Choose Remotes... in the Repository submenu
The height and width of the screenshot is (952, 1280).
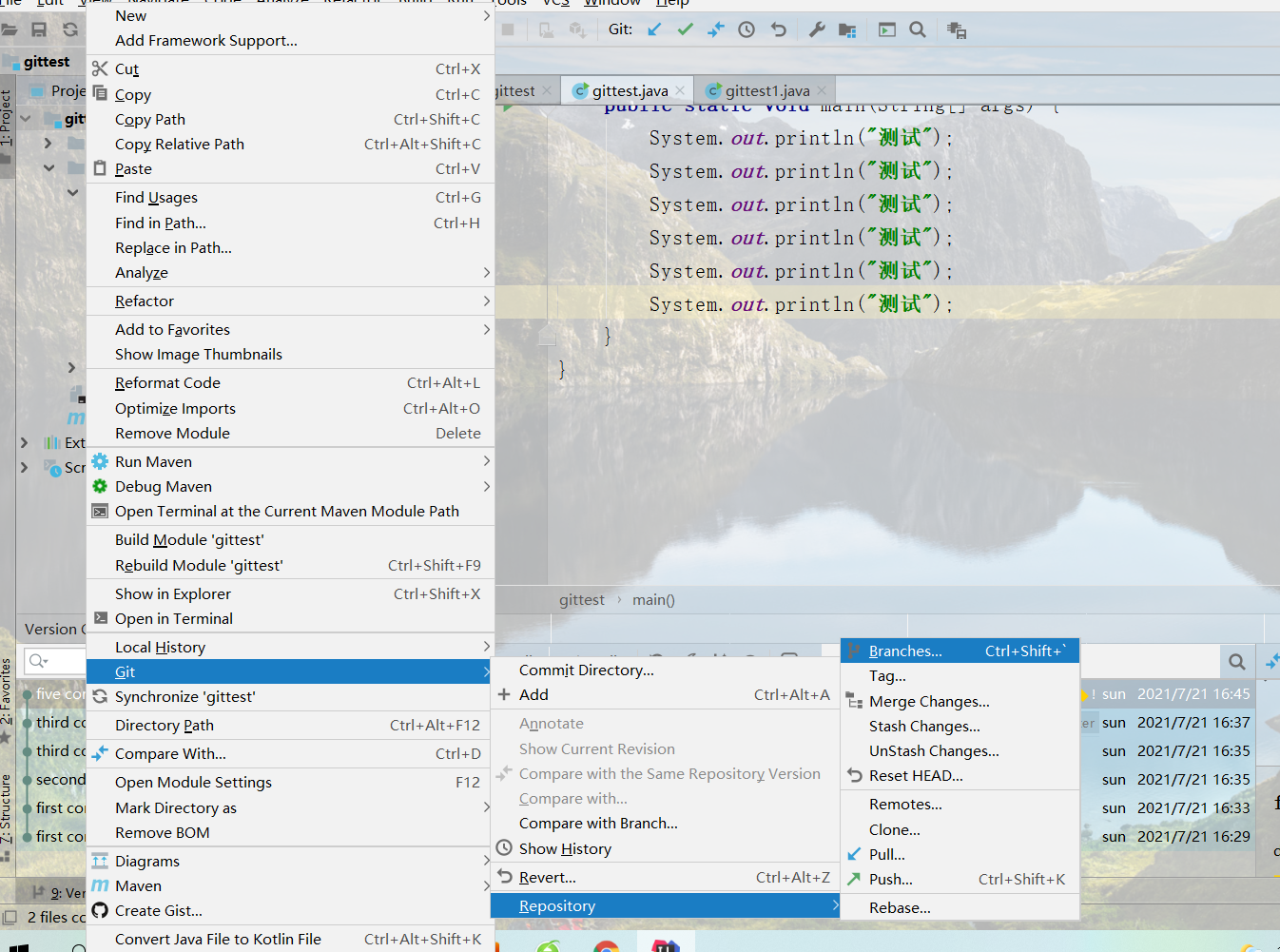pos(960,804)
